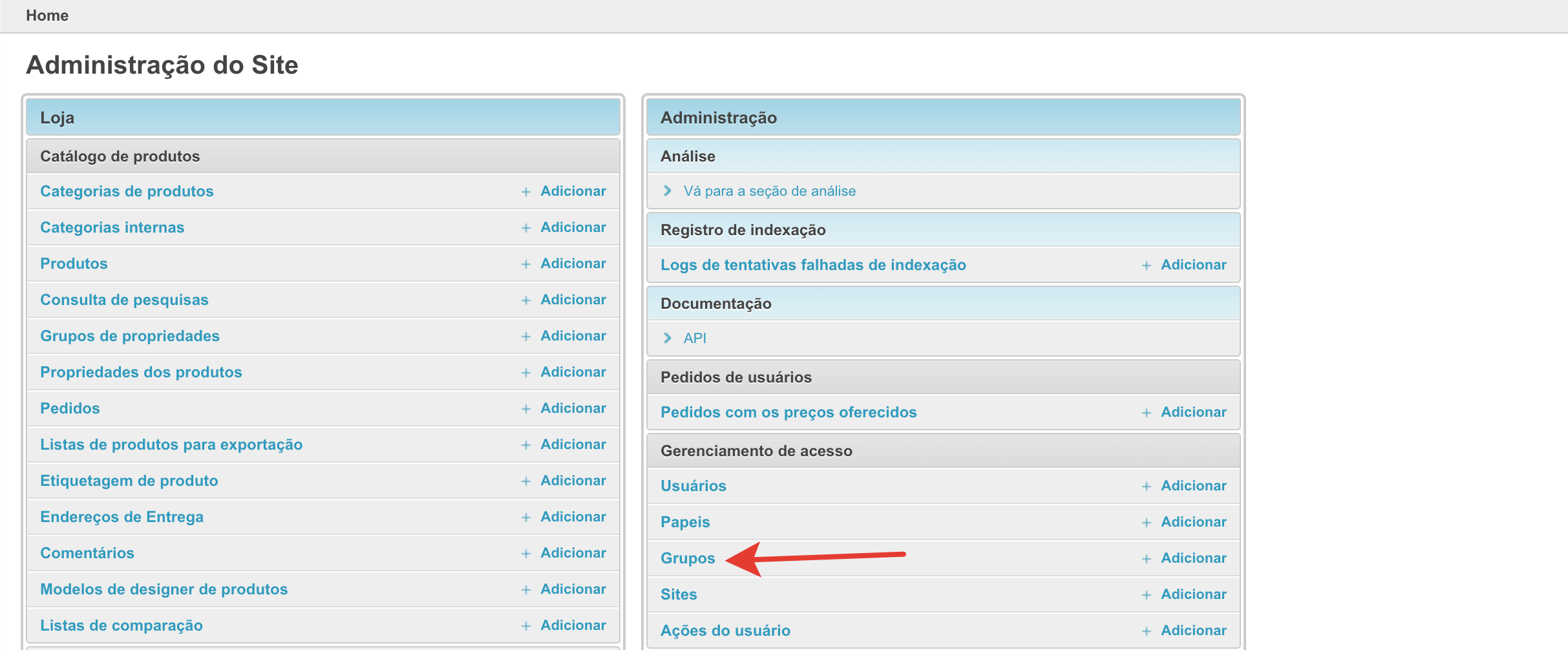This screenshot has height=650, width=1568.
Task: Click the plus icon beside Pedidos
Action: (x=526, y=409)
